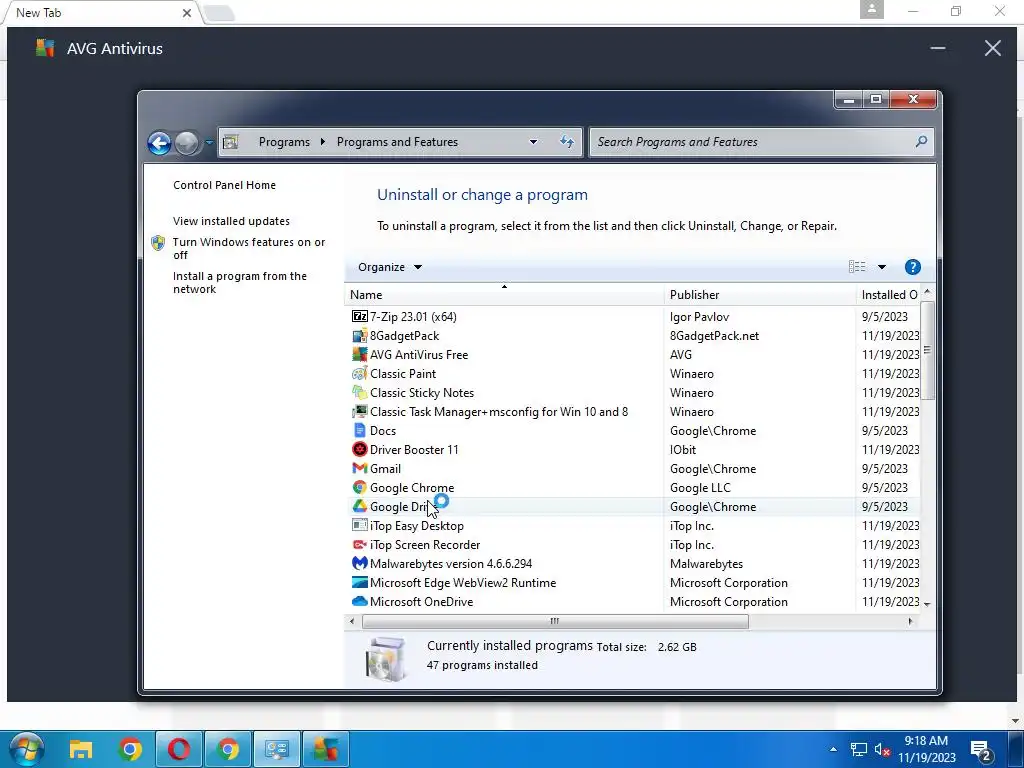This screenshot has height=768, width=1024.
Task: Click the Classic Task Manager icon
Action: coord(359,411)
